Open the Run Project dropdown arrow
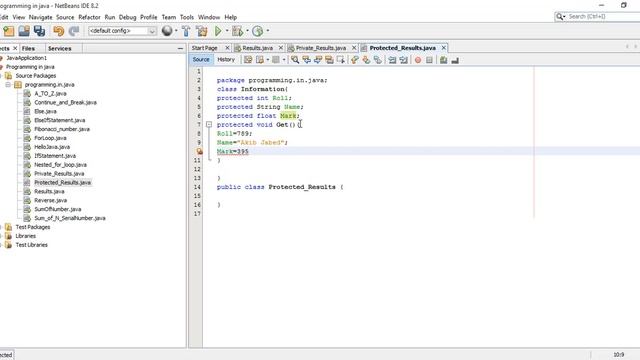The width and height of the screenshot is (640, 360). [x=227, y=31]
